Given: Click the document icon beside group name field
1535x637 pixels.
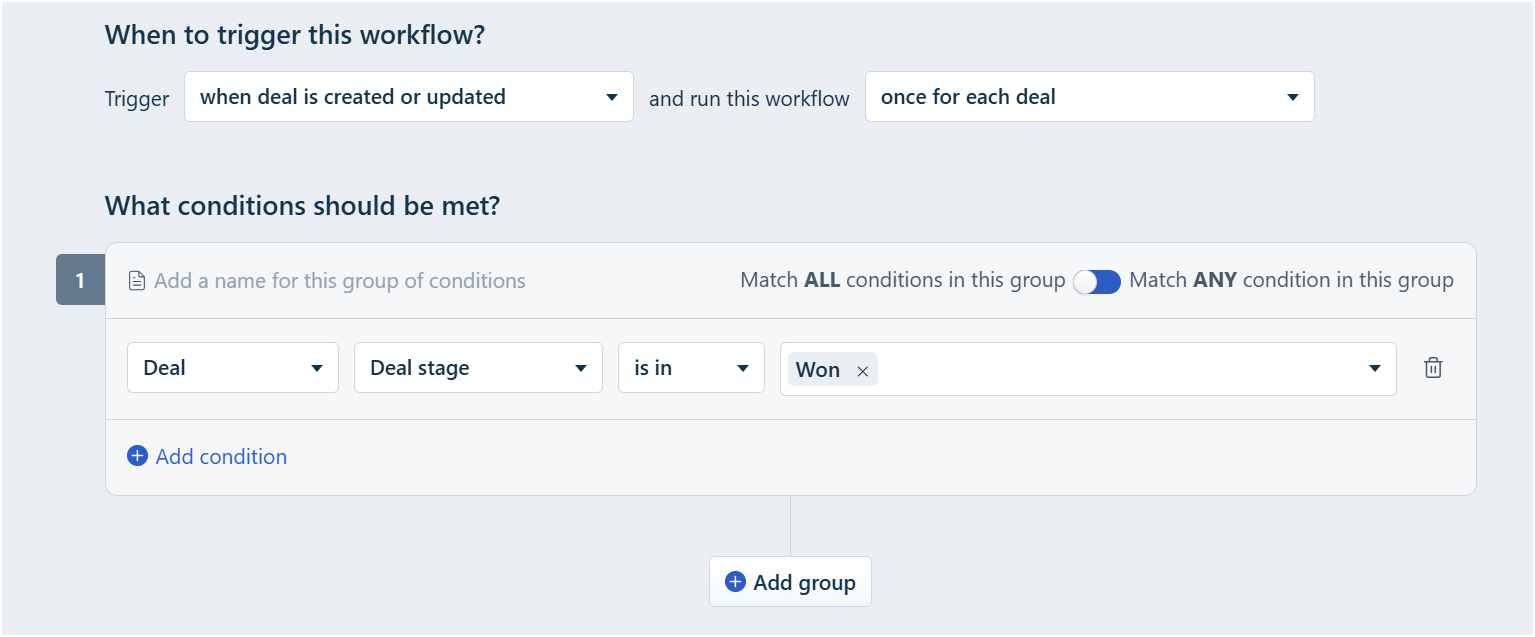Looking at the screenshot, I should pos(137,281).
